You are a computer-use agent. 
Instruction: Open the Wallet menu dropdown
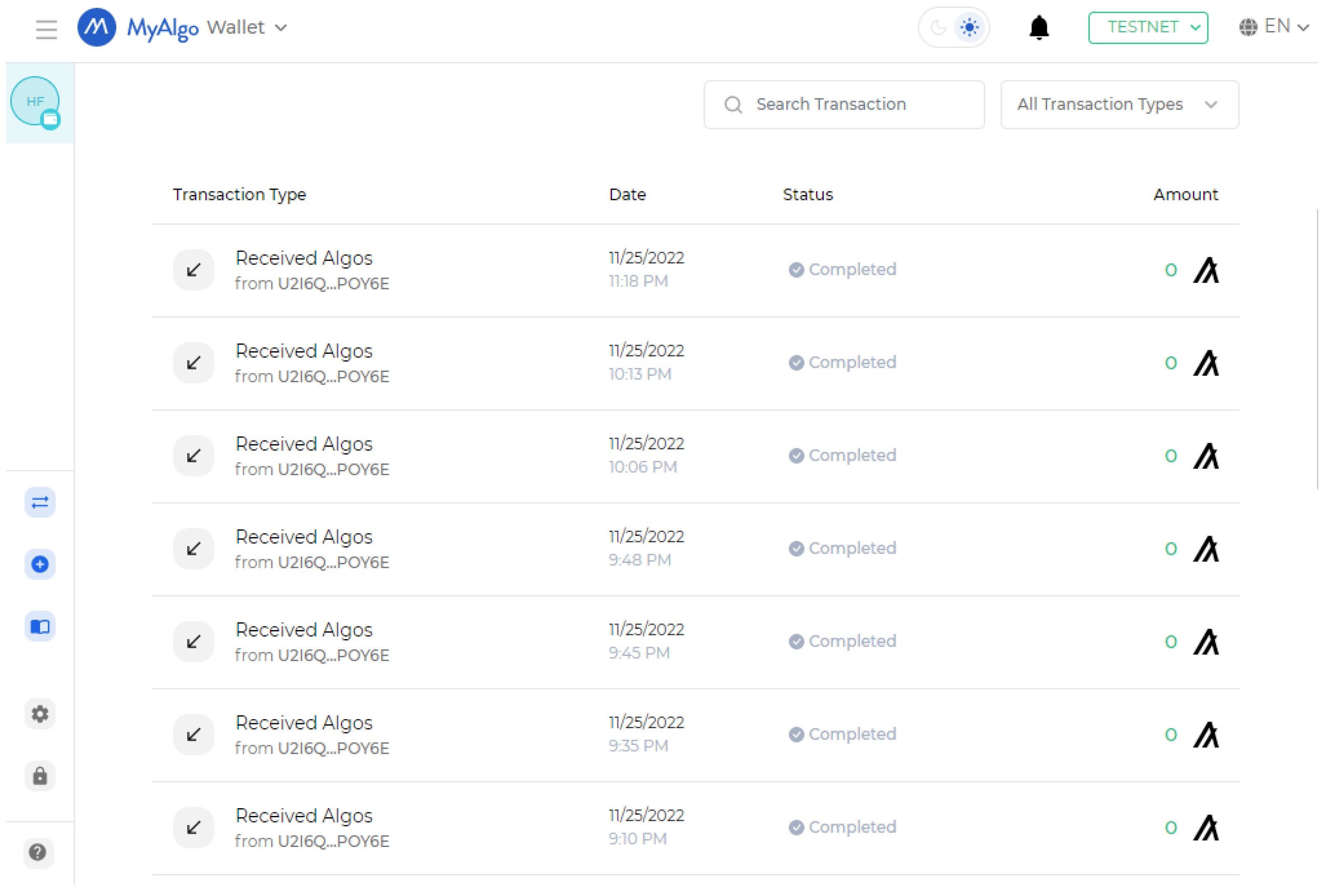tap(247, 28)
